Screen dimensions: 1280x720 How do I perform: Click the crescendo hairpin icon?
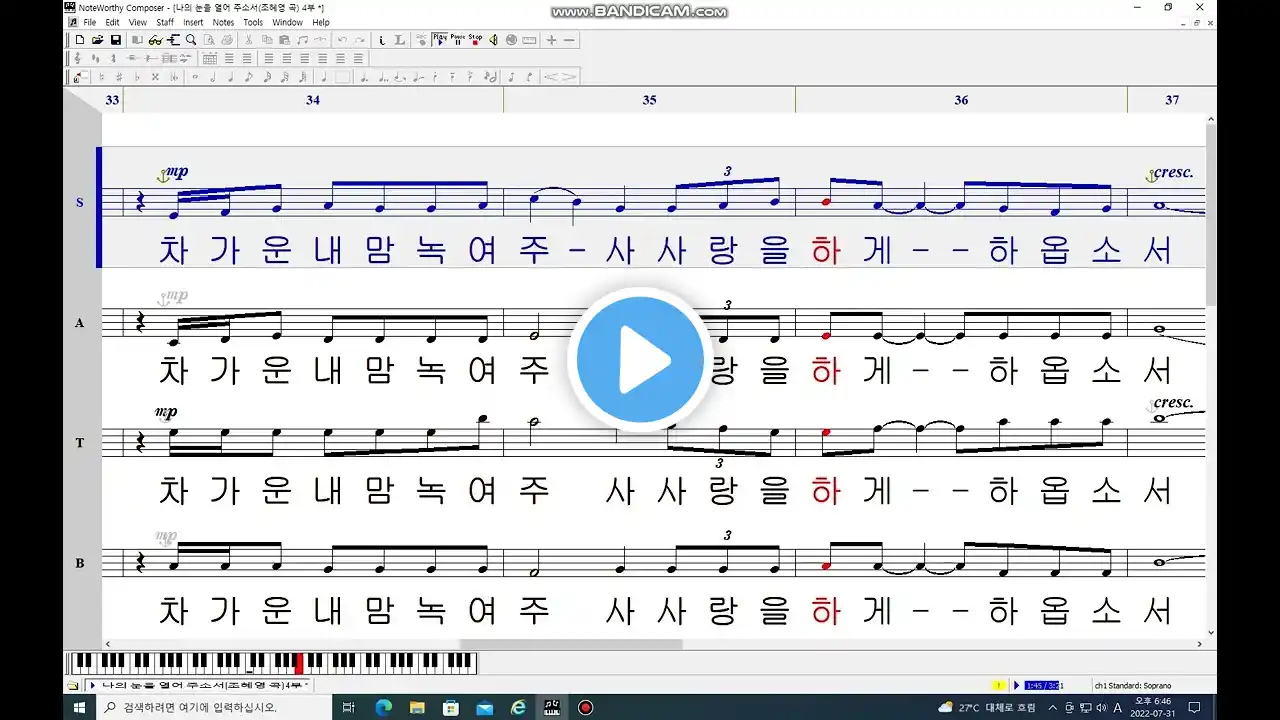(551, 77)
